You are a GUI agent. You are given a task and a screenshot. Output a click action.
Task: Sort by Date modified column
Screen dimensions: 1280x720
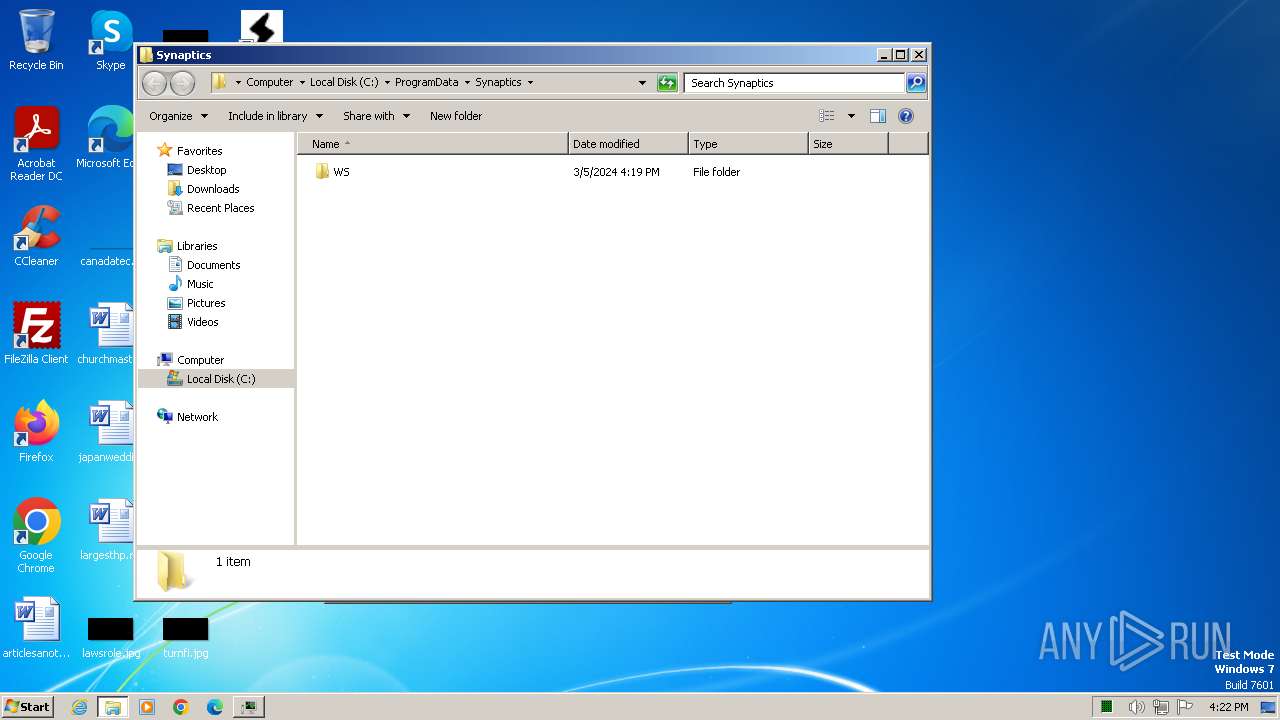coord(628,144)
